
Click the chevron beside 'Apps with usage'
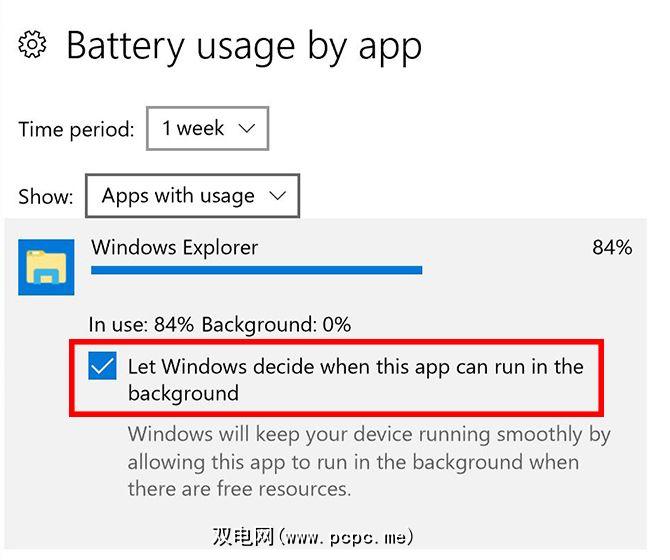pos(279,196)
